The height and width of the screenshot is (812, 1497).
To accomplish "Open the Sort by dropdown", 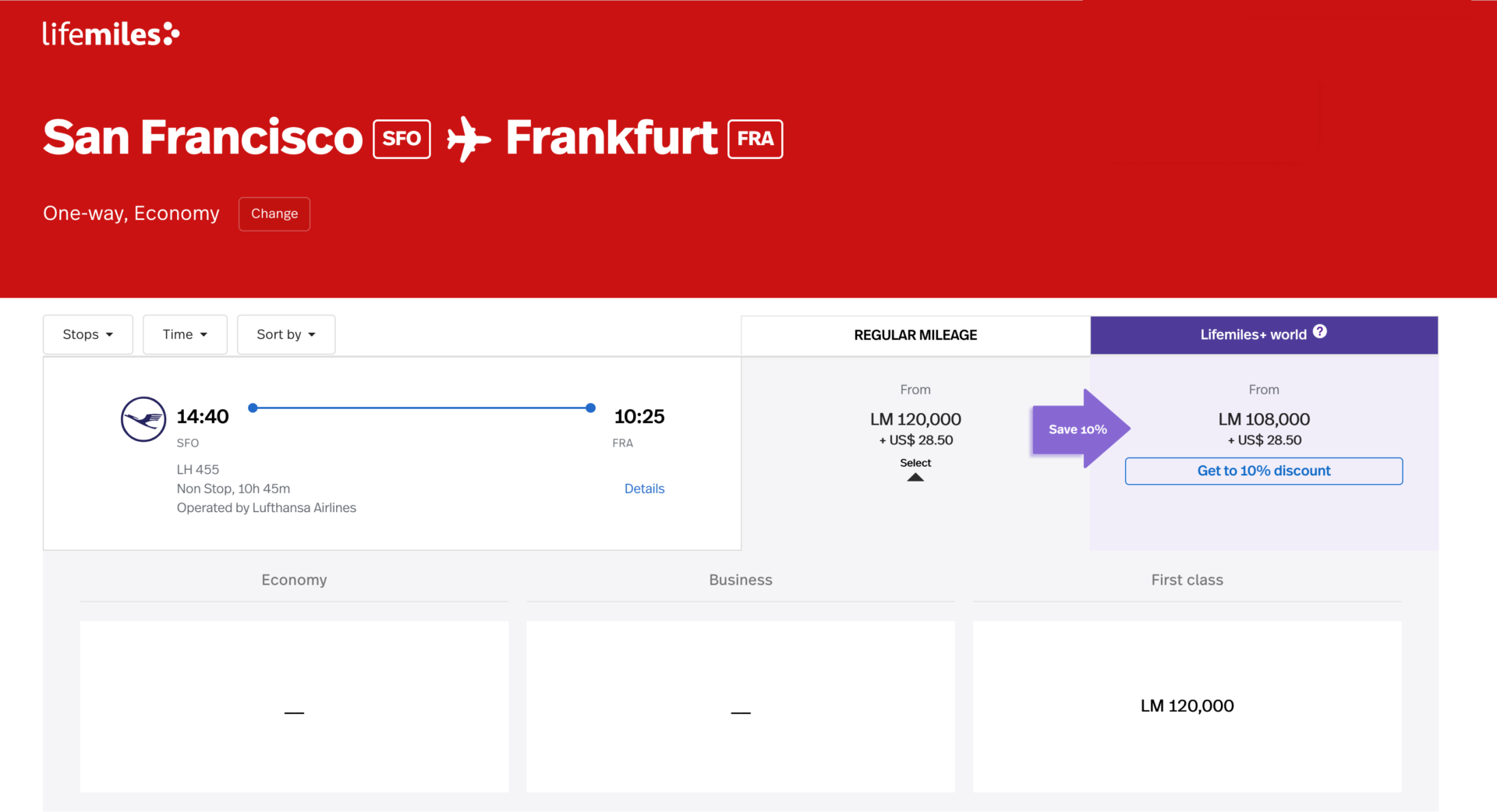I will click(x=286, y=334).
